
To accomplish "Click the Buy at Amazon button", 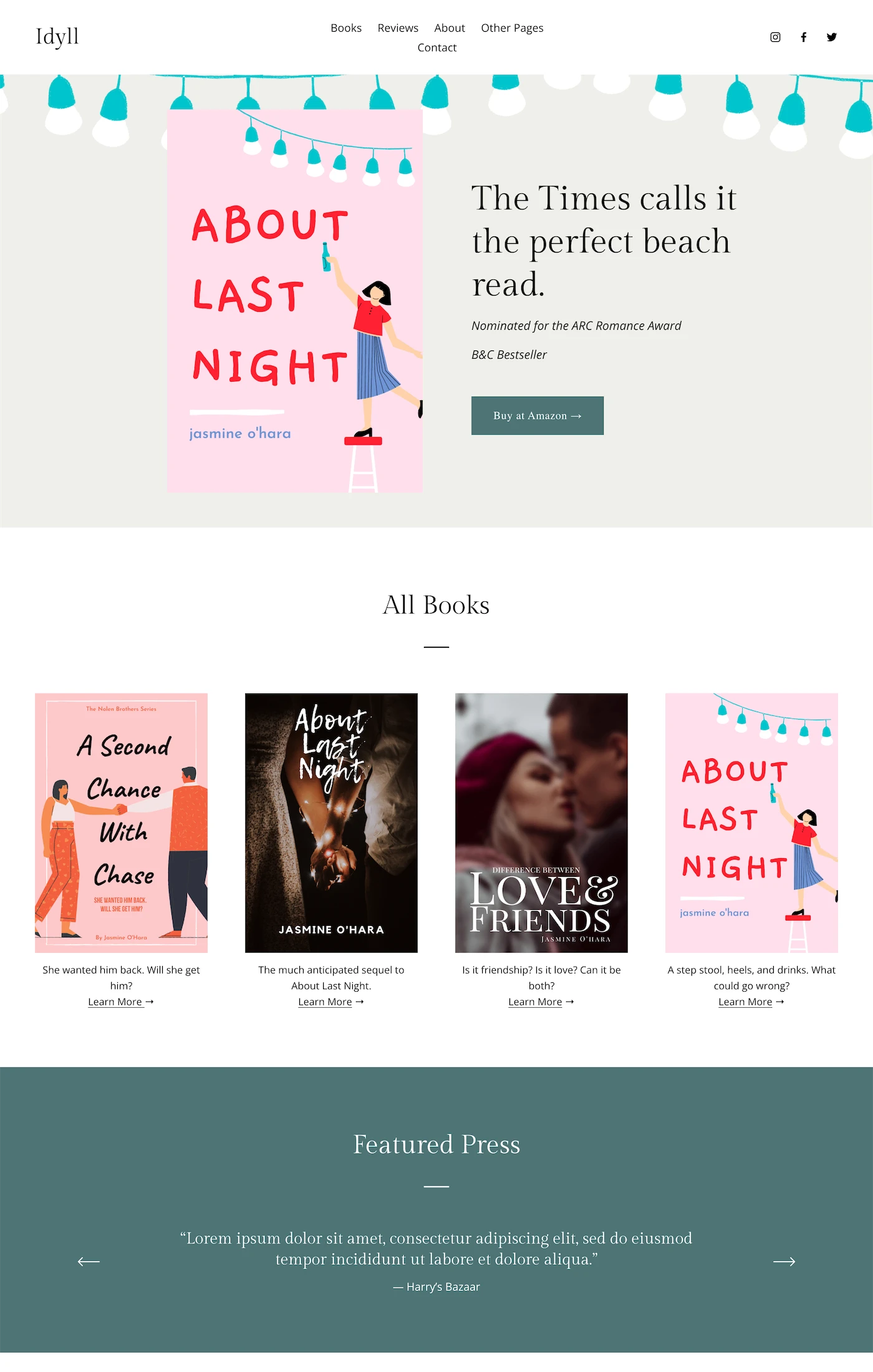I will click(538, 415).
